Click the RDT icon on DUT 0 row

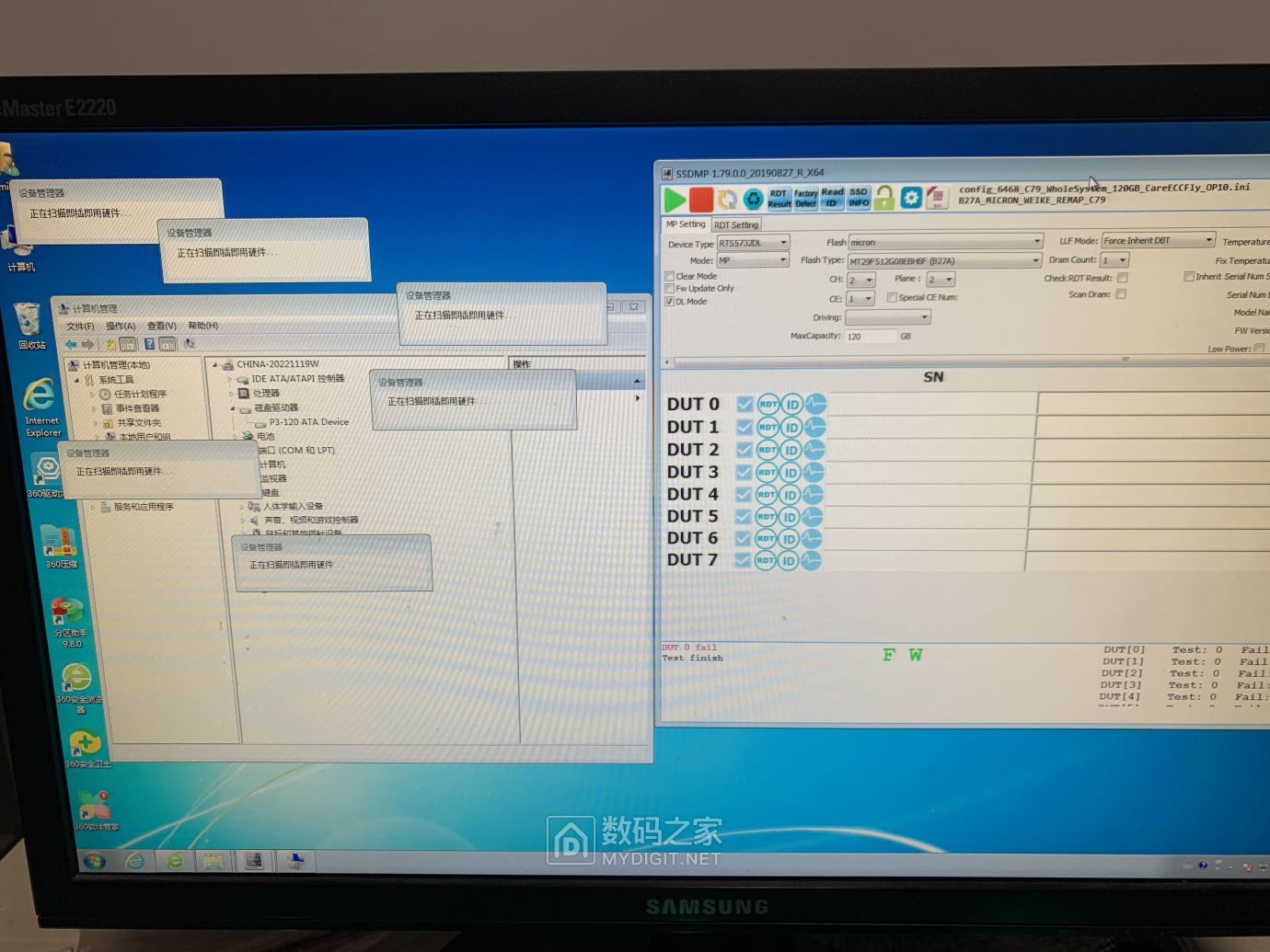pos(768,404)
